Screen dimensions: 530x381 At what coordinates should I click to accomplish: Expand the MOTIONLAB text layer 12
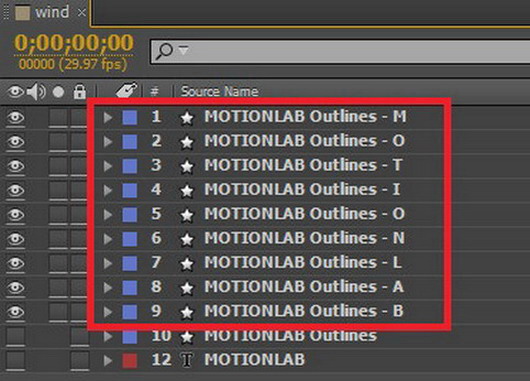(108, 360)
